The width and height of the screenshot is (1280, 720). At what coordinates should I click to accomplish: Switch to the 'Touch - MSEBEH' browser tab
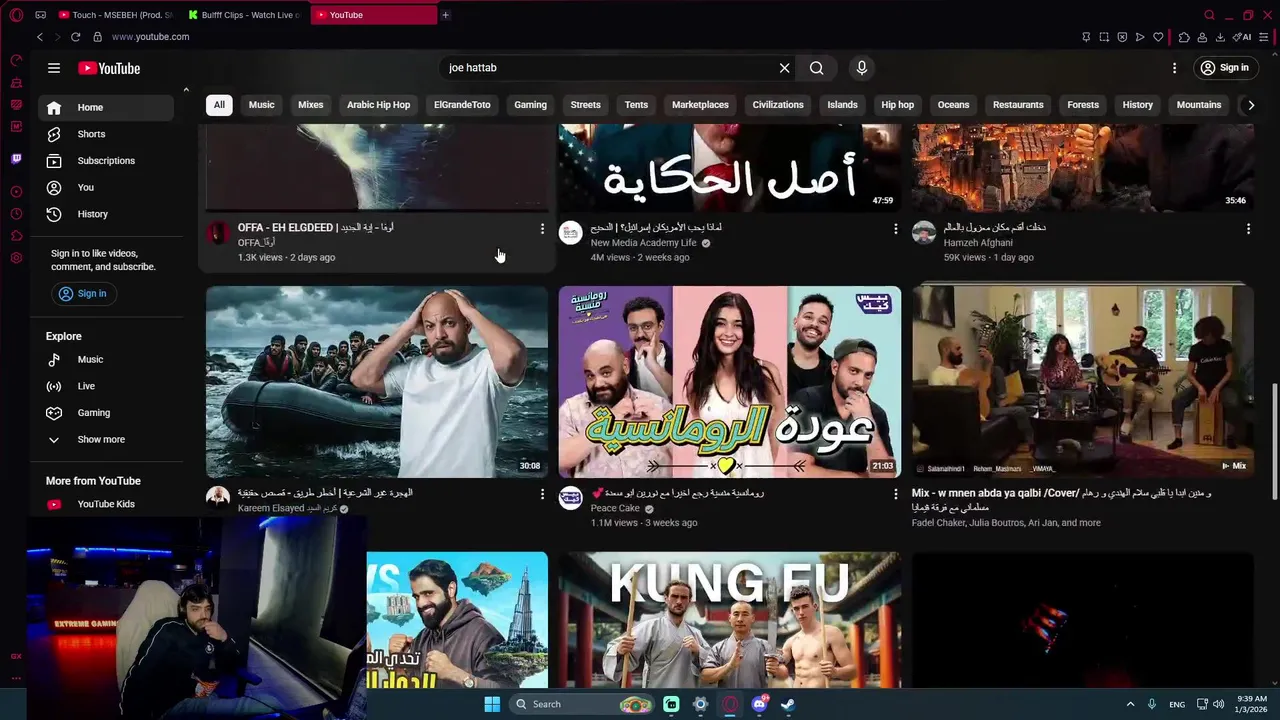[115, 15]
